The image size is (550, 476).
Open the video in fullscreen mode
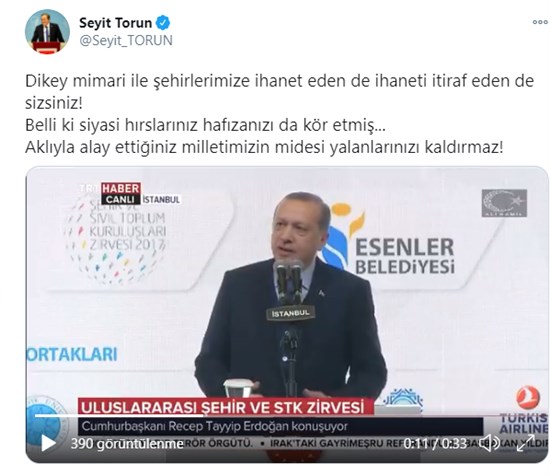(526, 443)
